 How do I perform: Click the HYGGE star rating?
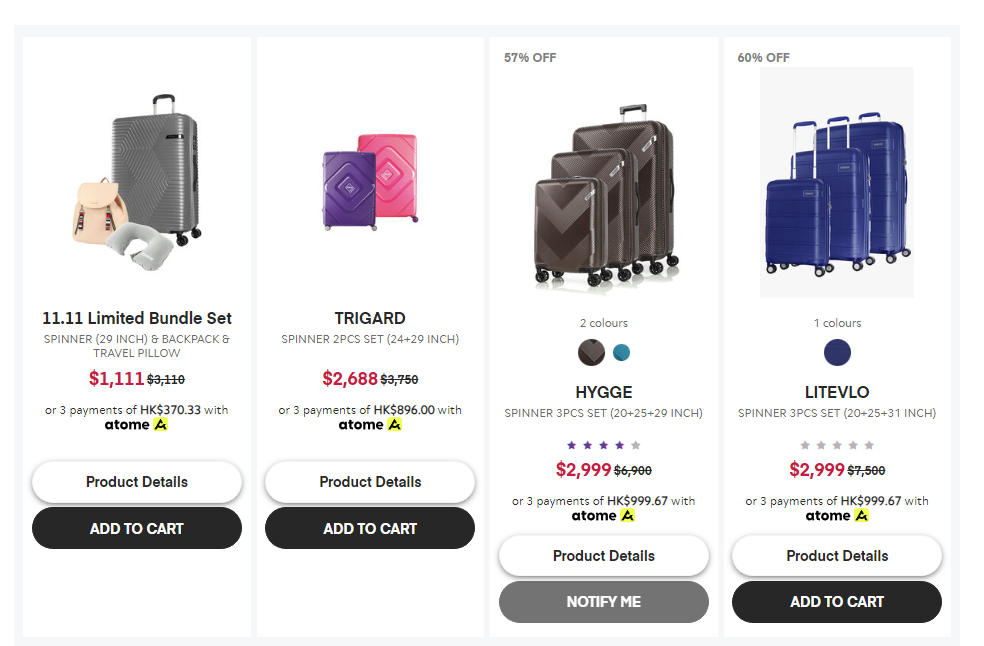click(603, 445)
